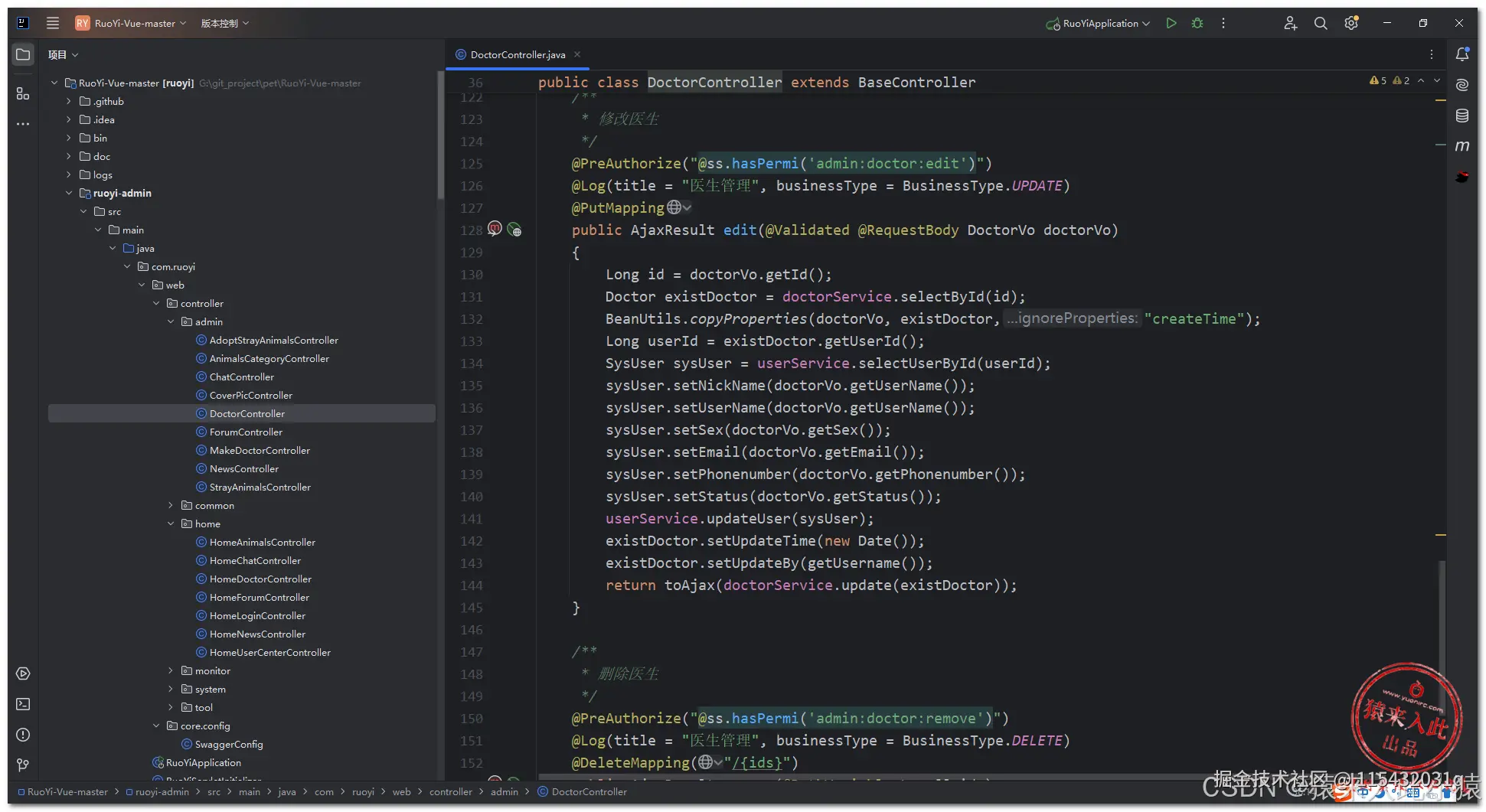The width and height of the screenshot is (1486, 812).
Task: Click the sticky DoctorController class header line
Action: click(756, 82)
